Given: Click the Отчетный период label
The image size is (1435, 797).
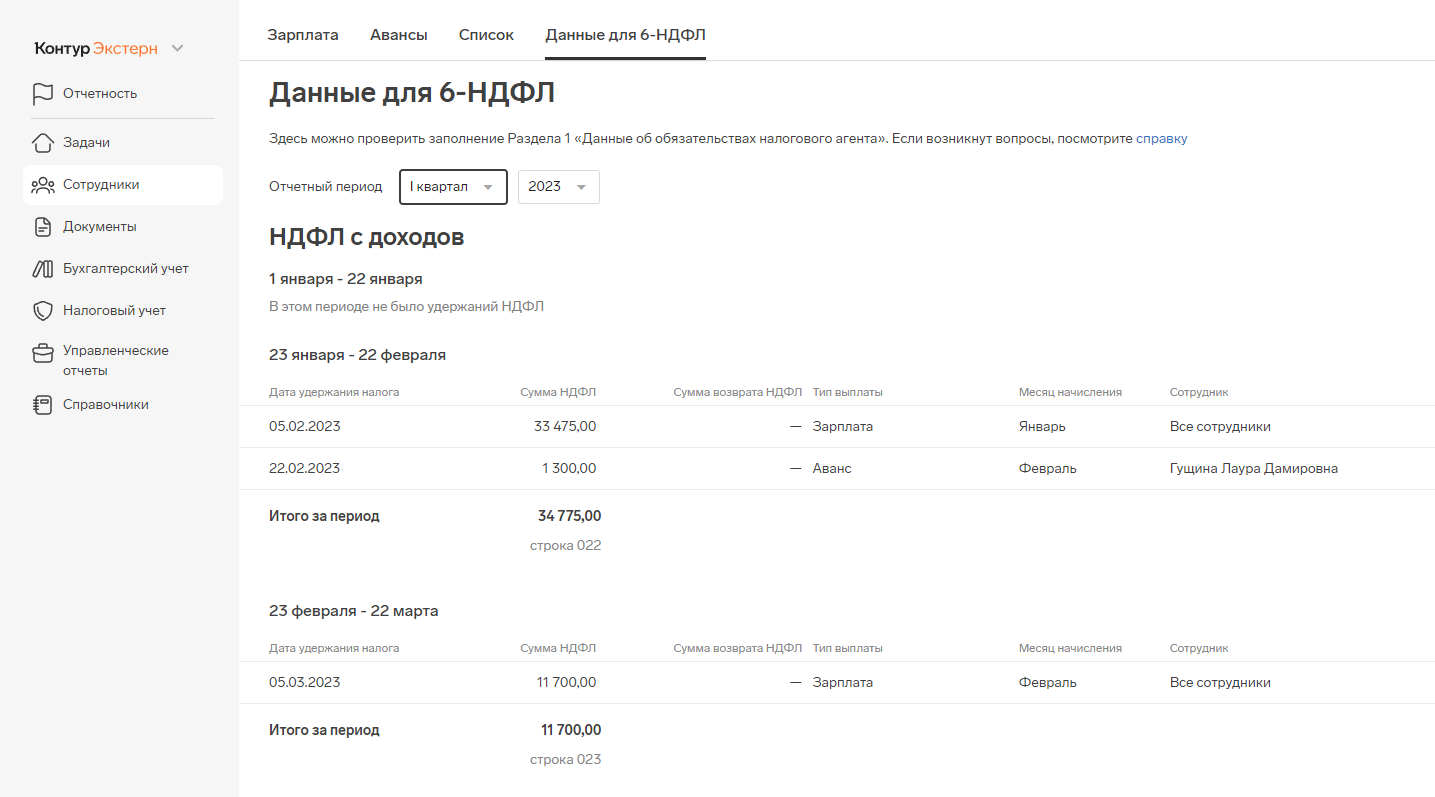Looking at the screenshot, I should [326, 187].
